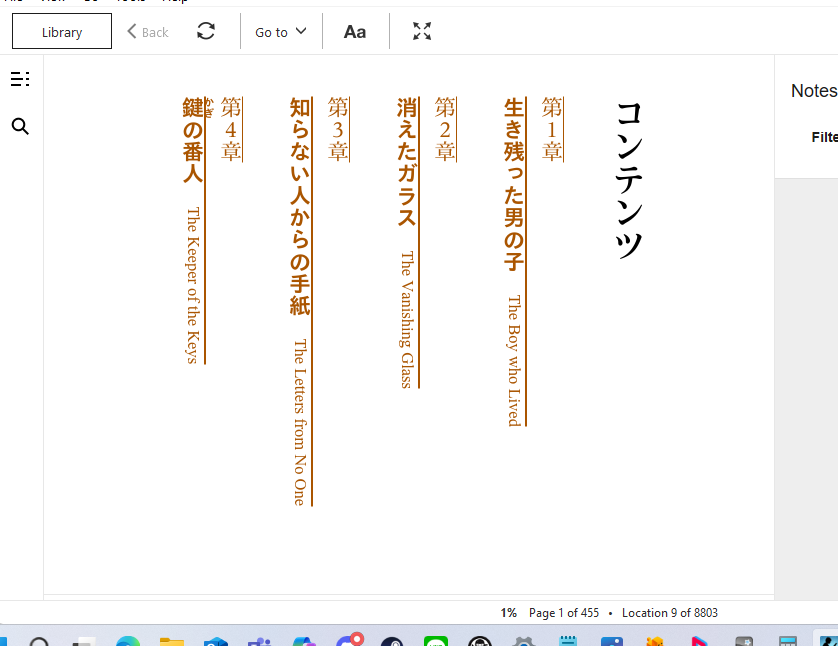Viewport: 838px width, 646px height.
Task: Open chapter link 第1章
Action: (x=552, y=129)
